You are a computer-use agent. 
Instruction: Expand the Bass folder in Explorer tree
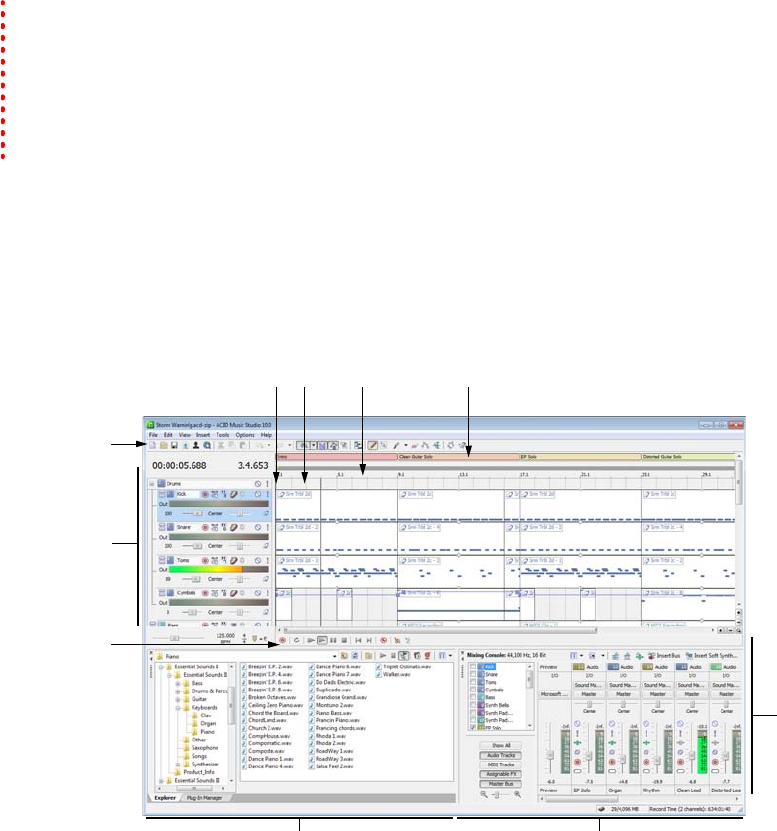click(x=178, y=684)
